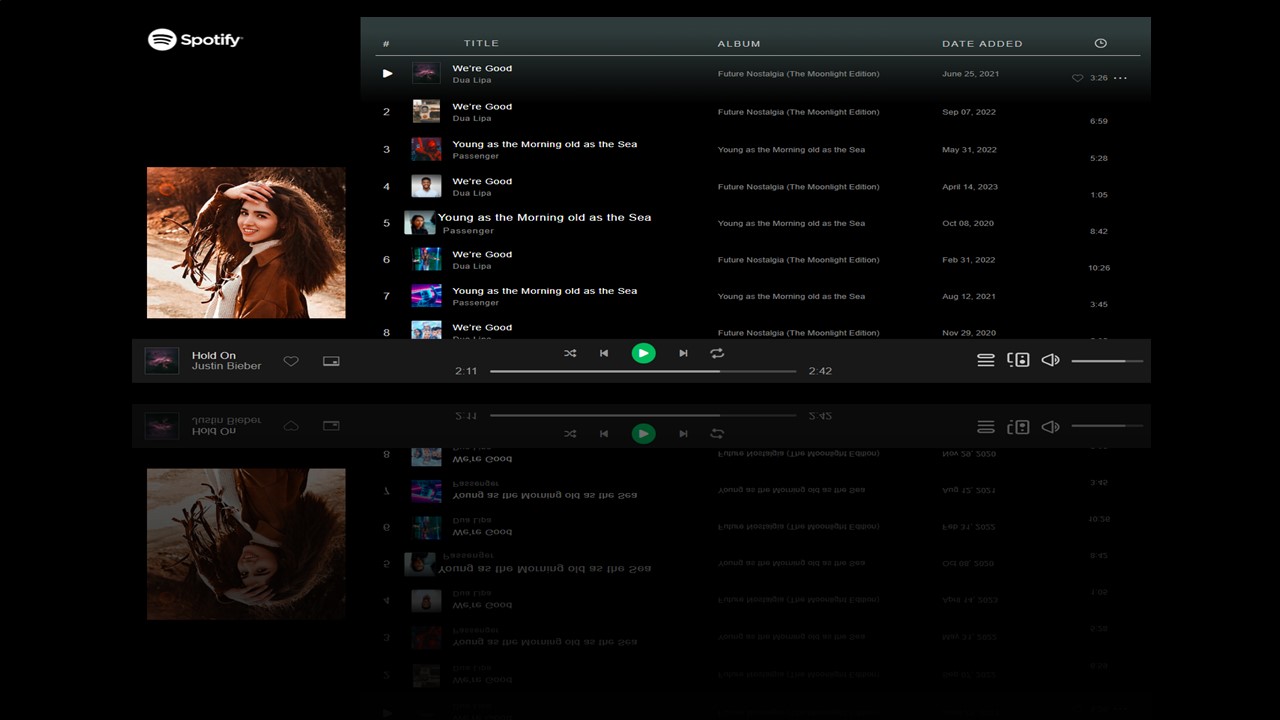Toggle repeat mode
The width and height of the screenshot is (1280, 720).
pyautogui.click(x=717, y=353)
